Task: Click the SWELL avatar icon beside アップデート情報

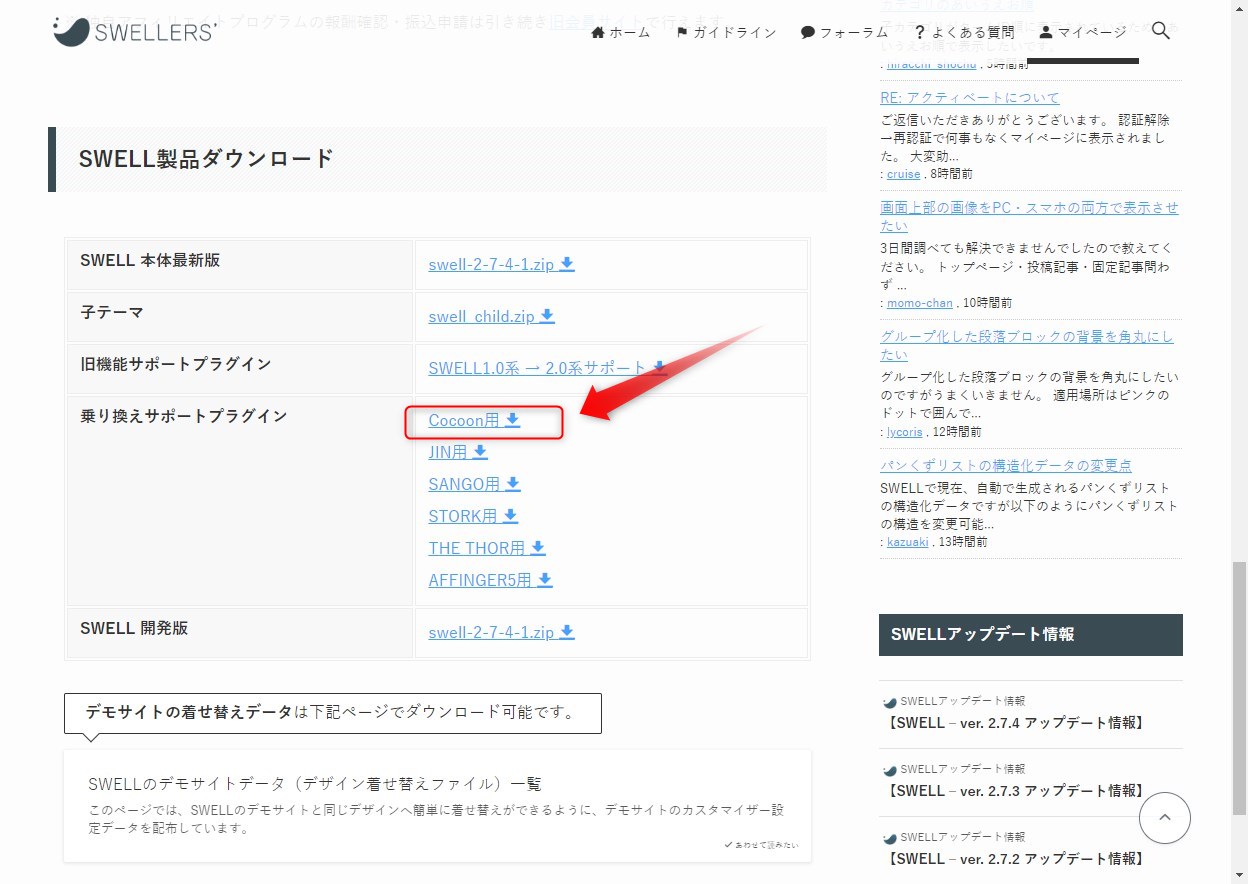Action: point(889,700)
